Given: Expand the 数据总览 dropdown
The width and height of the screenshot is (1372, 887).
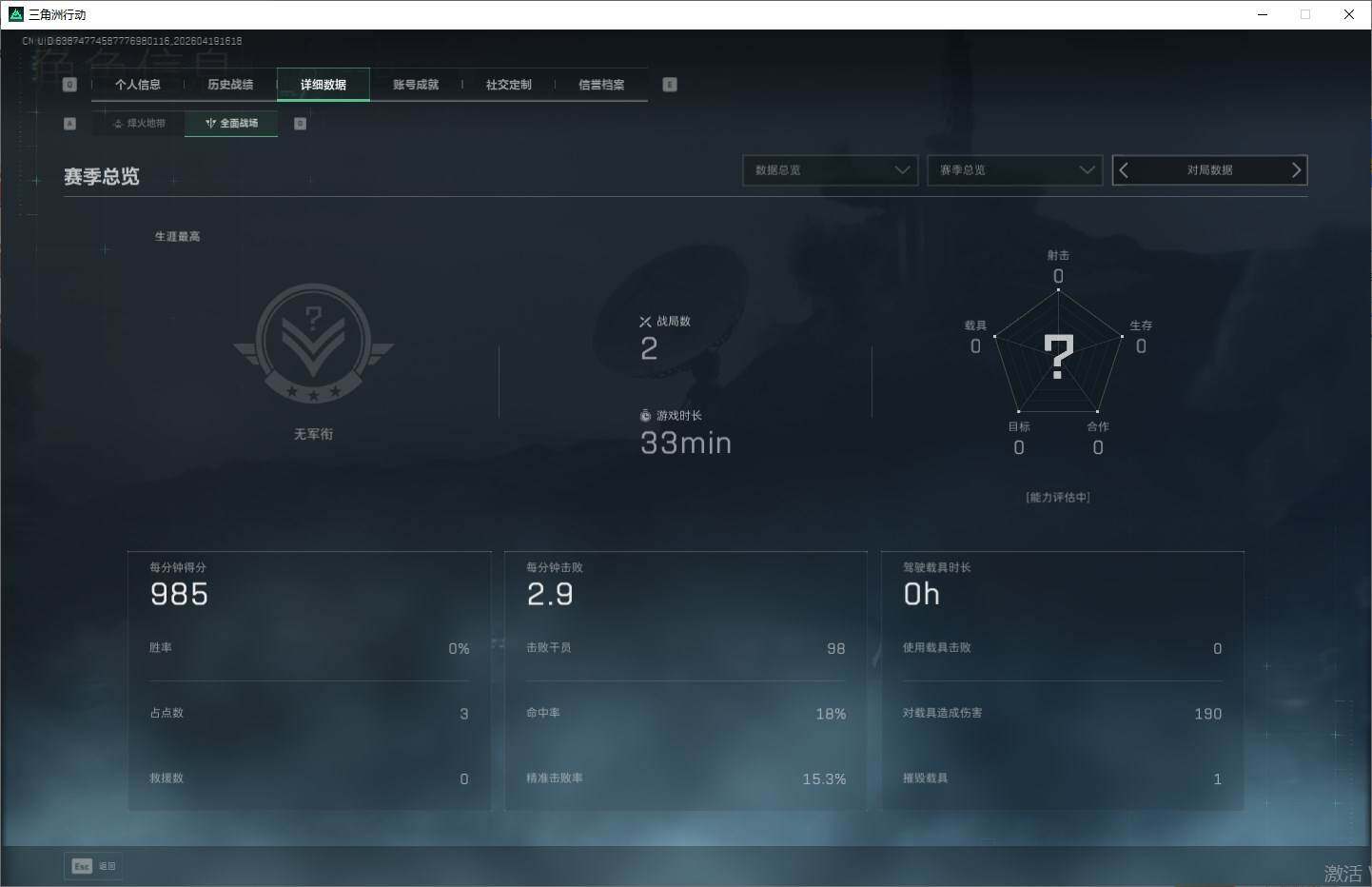Looking at the screenshot, I should tap(830, 170).
